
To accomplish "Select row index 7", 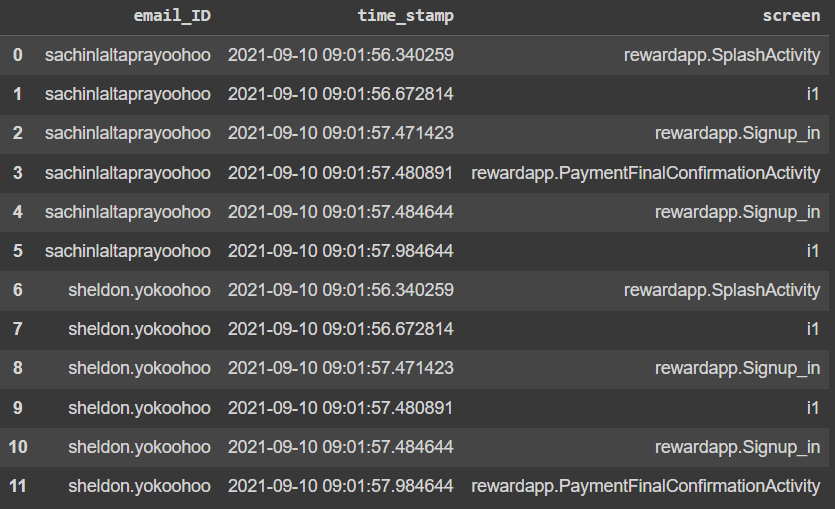I will [x=18, y=329].
